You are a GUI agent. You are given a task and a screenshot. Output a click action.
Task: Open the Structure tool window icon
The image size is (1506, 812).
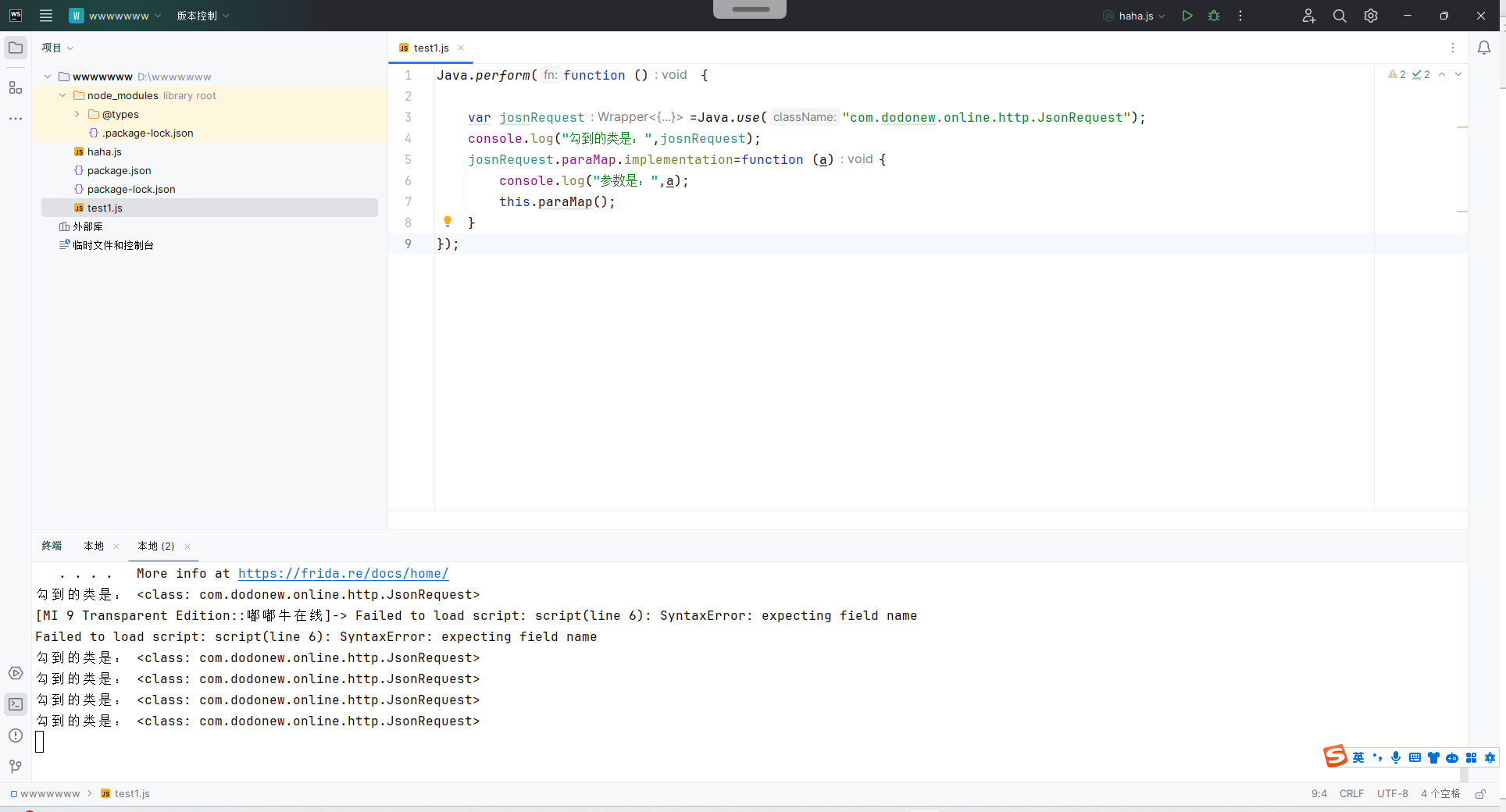pos(16,87)
